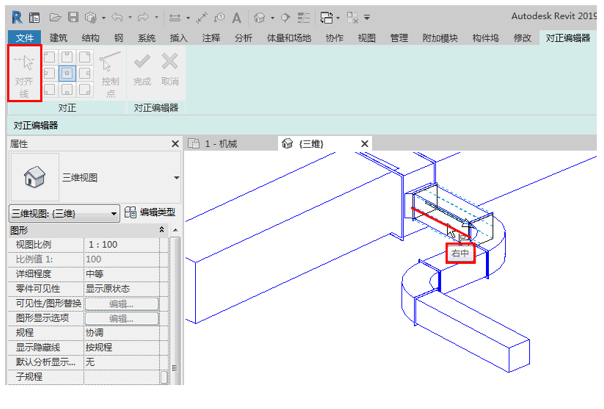Open the default 3D view icon

click(259, 18)
